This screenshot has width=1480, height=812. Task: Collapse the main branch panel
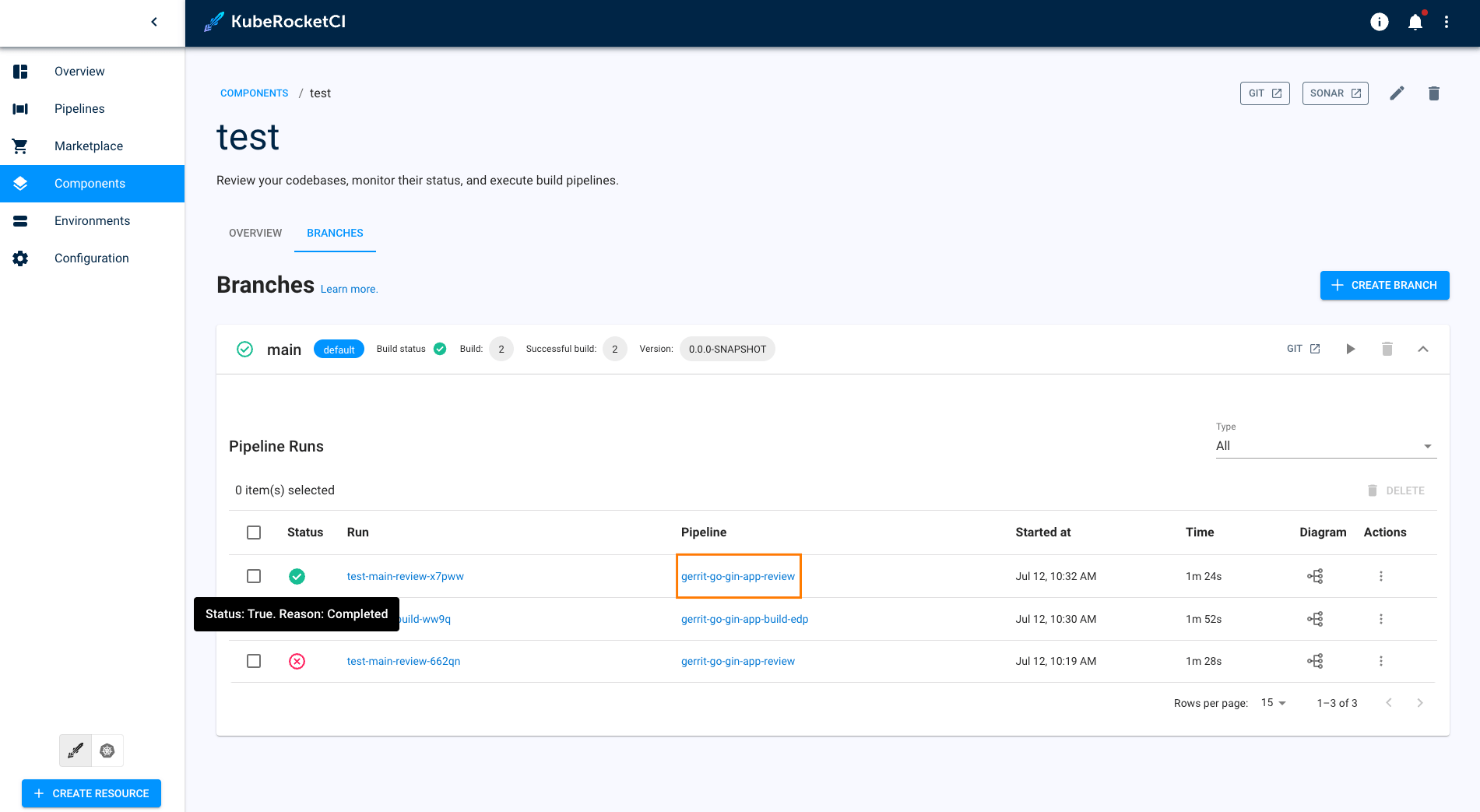(x=1422, y=349)
